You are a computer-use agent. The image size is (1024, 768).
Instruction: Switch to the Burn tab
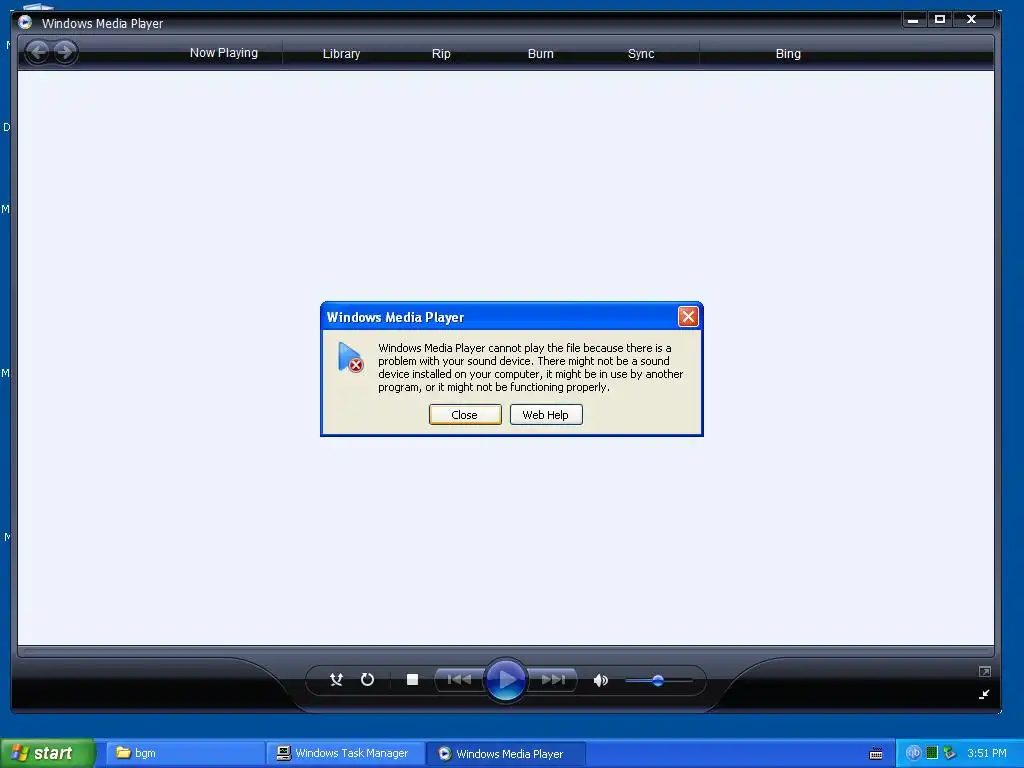(x=540, y=54)
